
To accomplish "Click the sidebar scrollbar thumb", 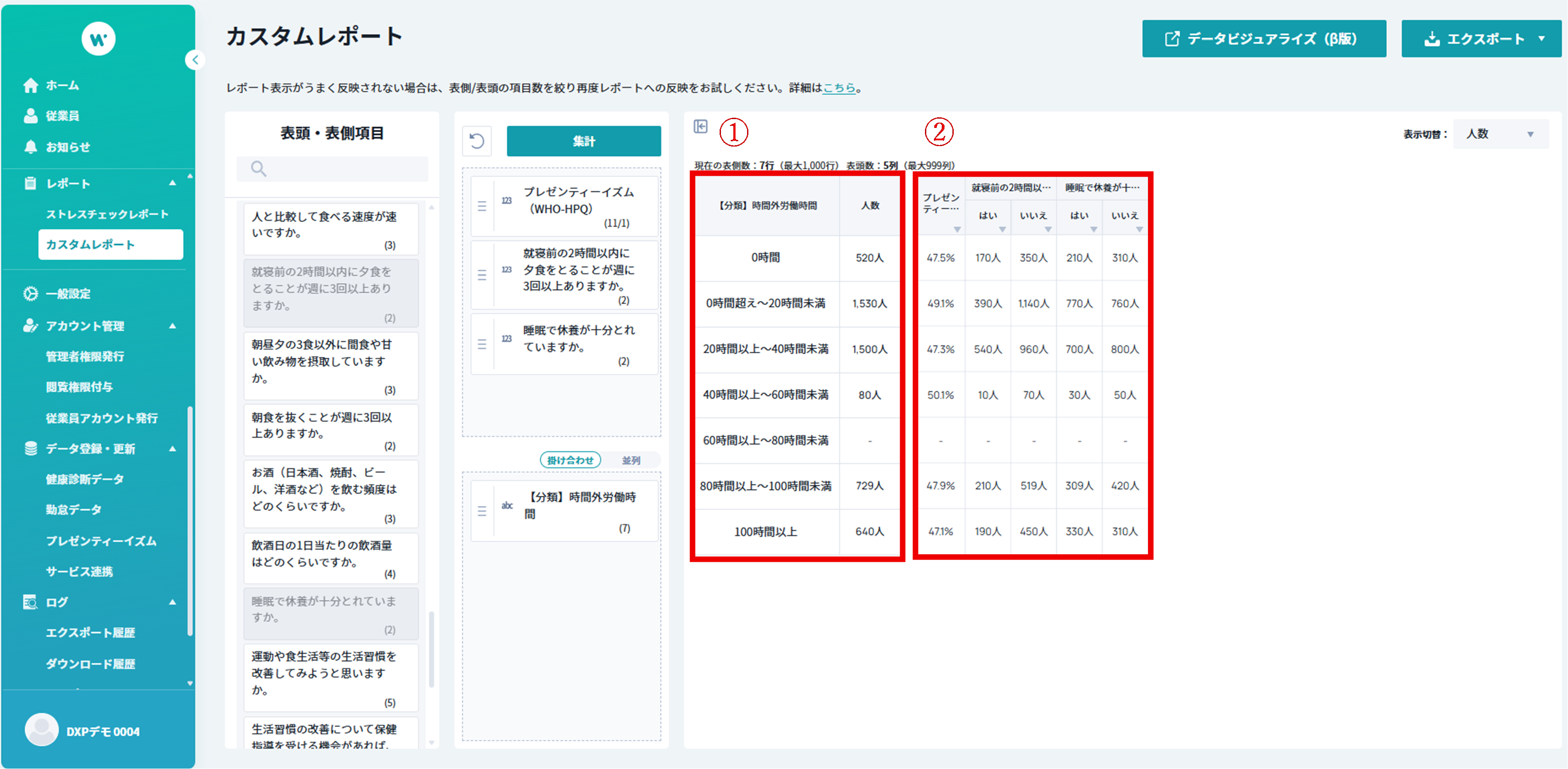I will coord(190,521).
